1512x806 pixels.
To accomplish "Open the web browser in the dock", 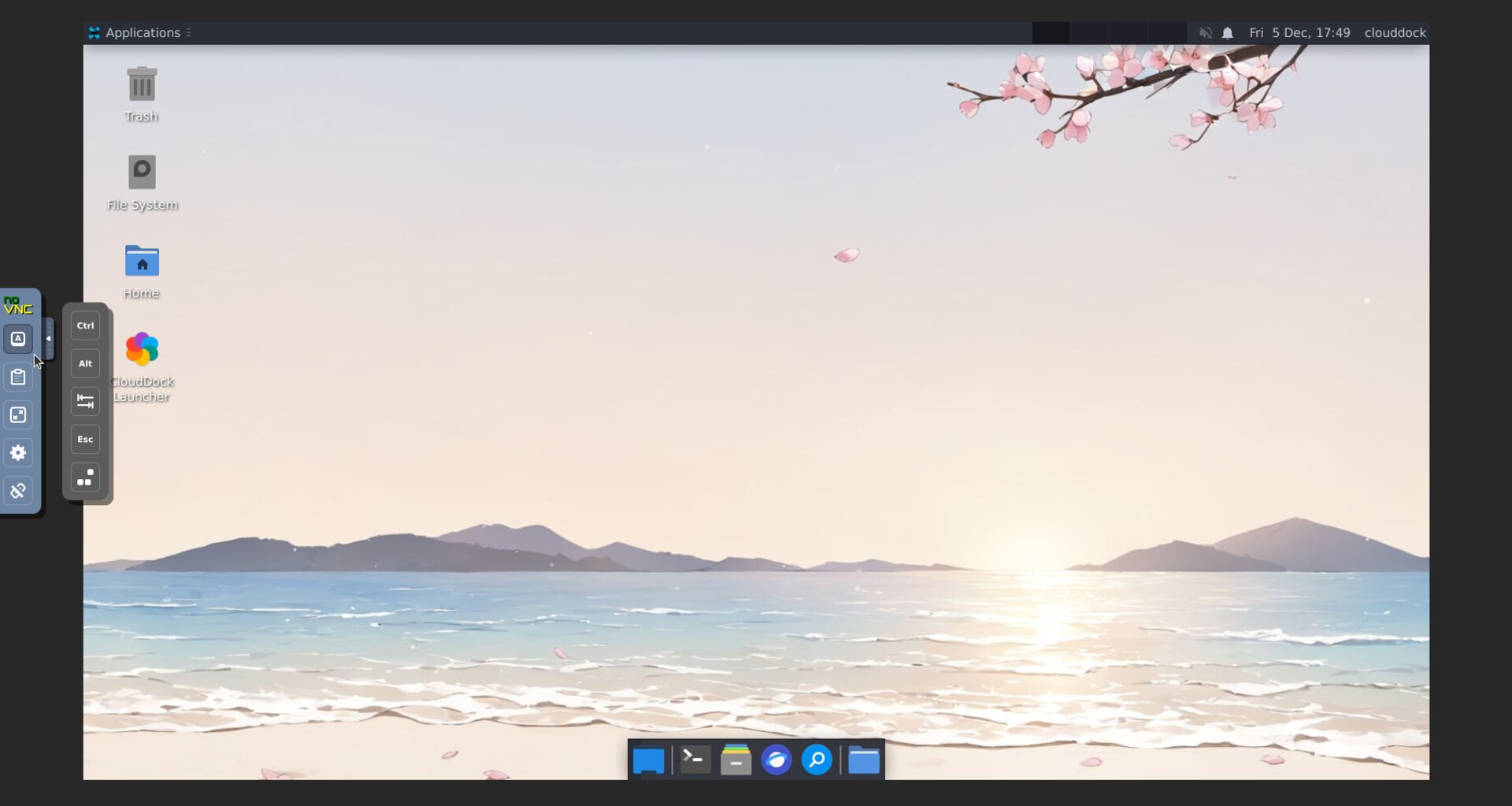I will pos(776,760).
